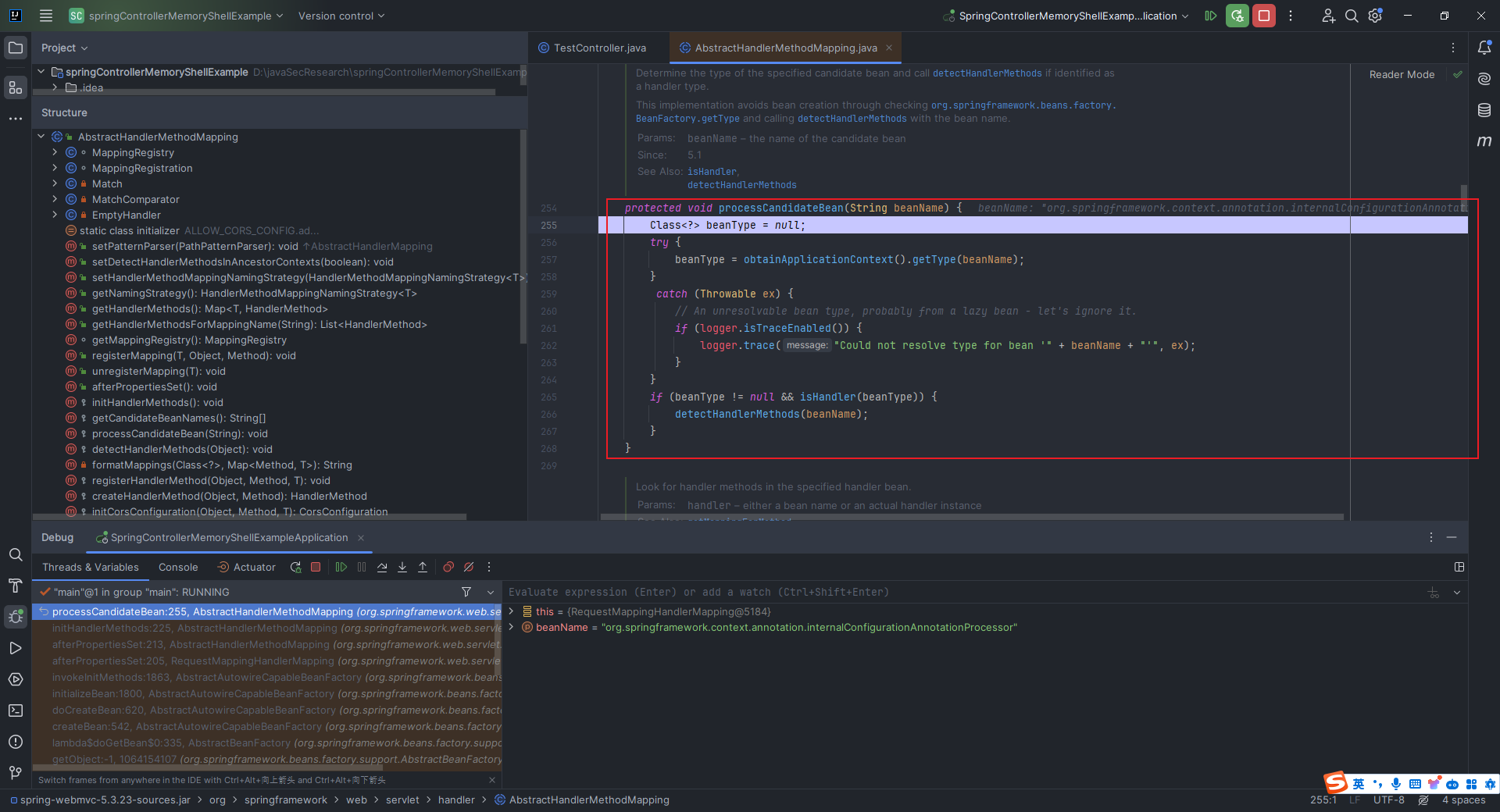Click servlet in the breadcrumb bar
The height and width of the screenshot is (812, 1500).
click(x=402, y=800)
